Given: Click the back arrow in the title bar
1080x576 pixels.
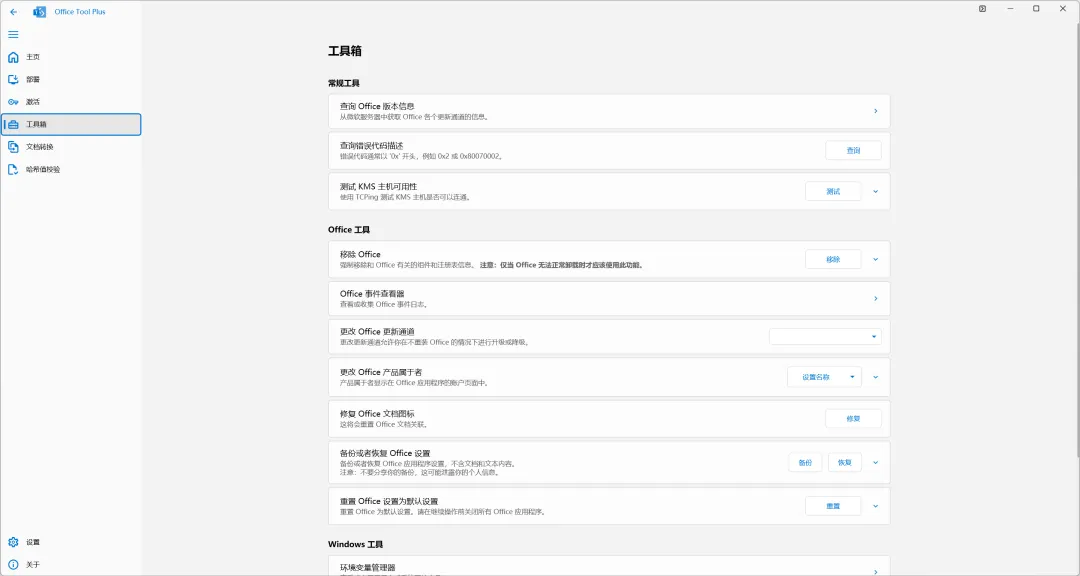Looking at the screenshot, I should [x=13, y=12].
